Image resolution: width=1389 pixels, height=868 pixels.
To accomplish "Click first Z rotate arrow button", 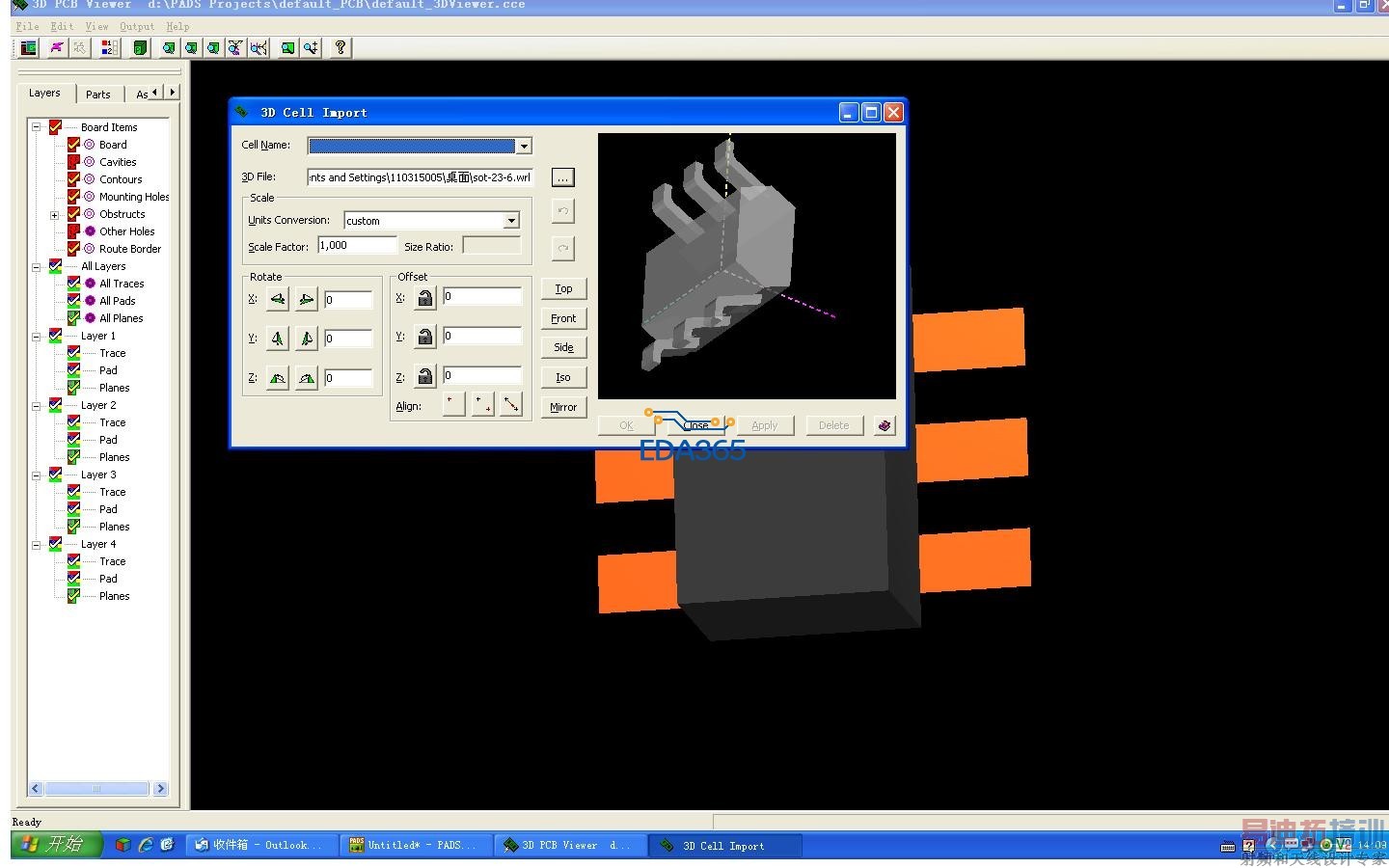I will point(278,378).
